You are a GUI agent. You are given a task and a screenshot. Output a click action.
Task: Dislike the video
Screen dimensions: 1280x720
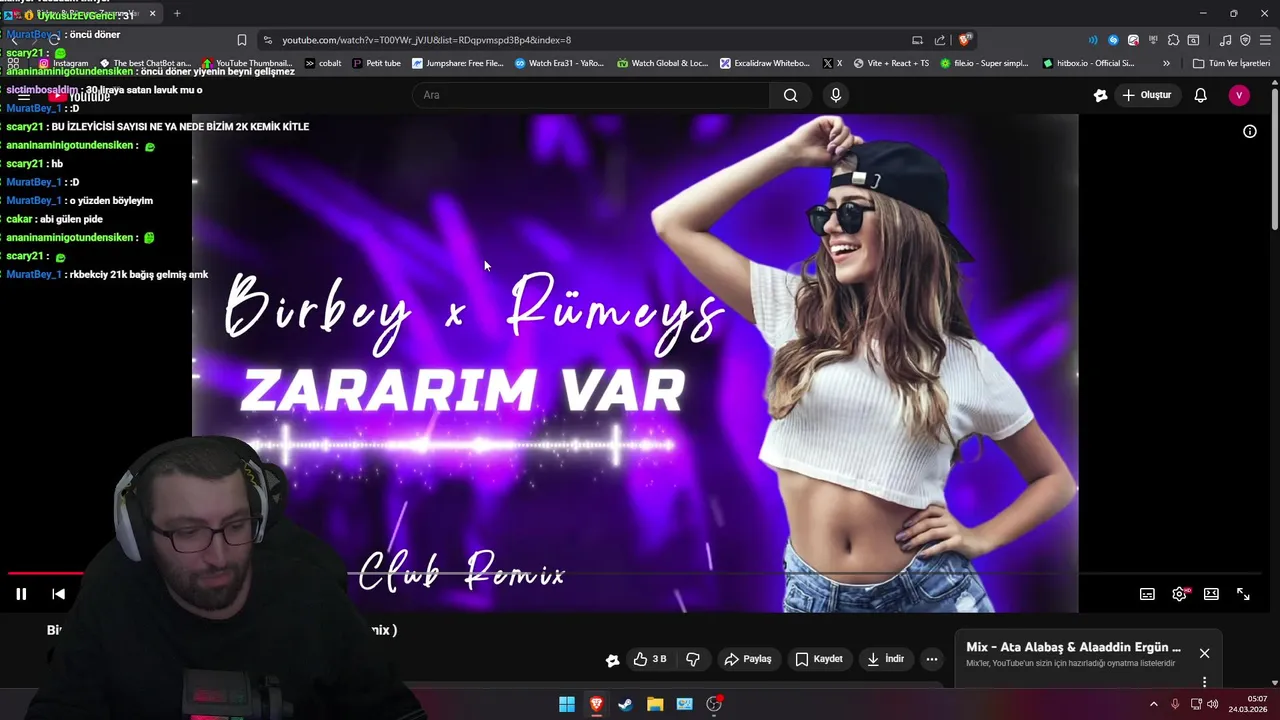(x=692, y=659)
